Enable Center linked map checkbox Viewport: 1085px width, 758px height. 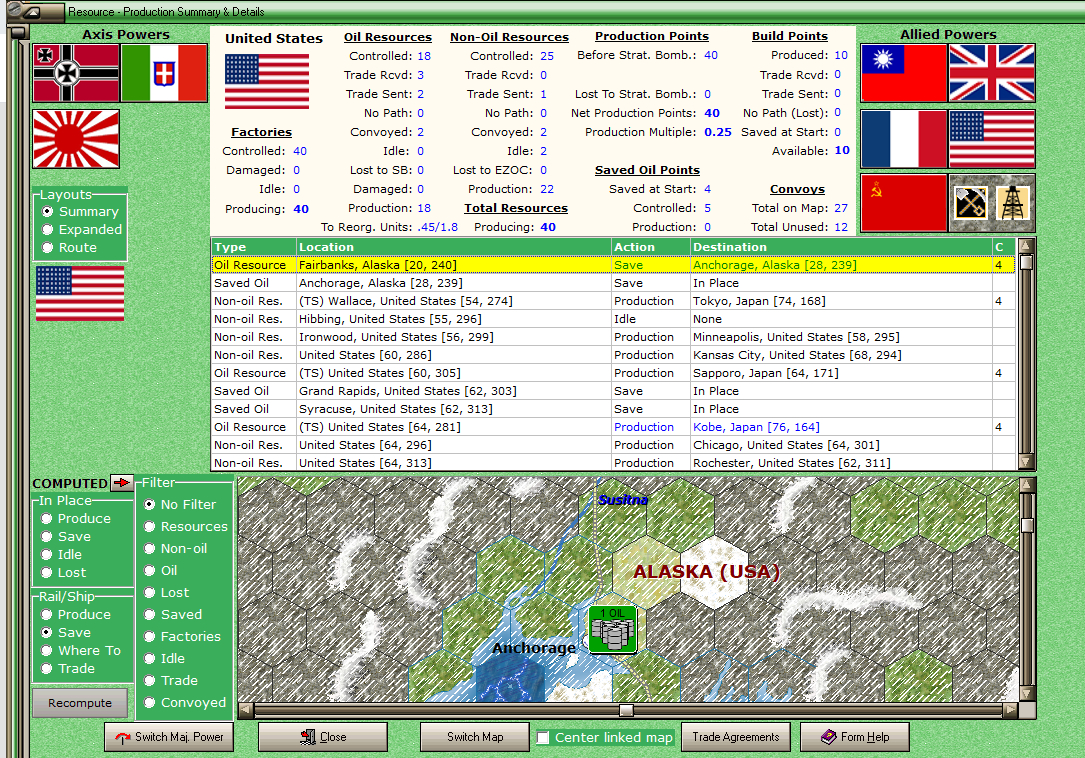[x=543, y=738]
